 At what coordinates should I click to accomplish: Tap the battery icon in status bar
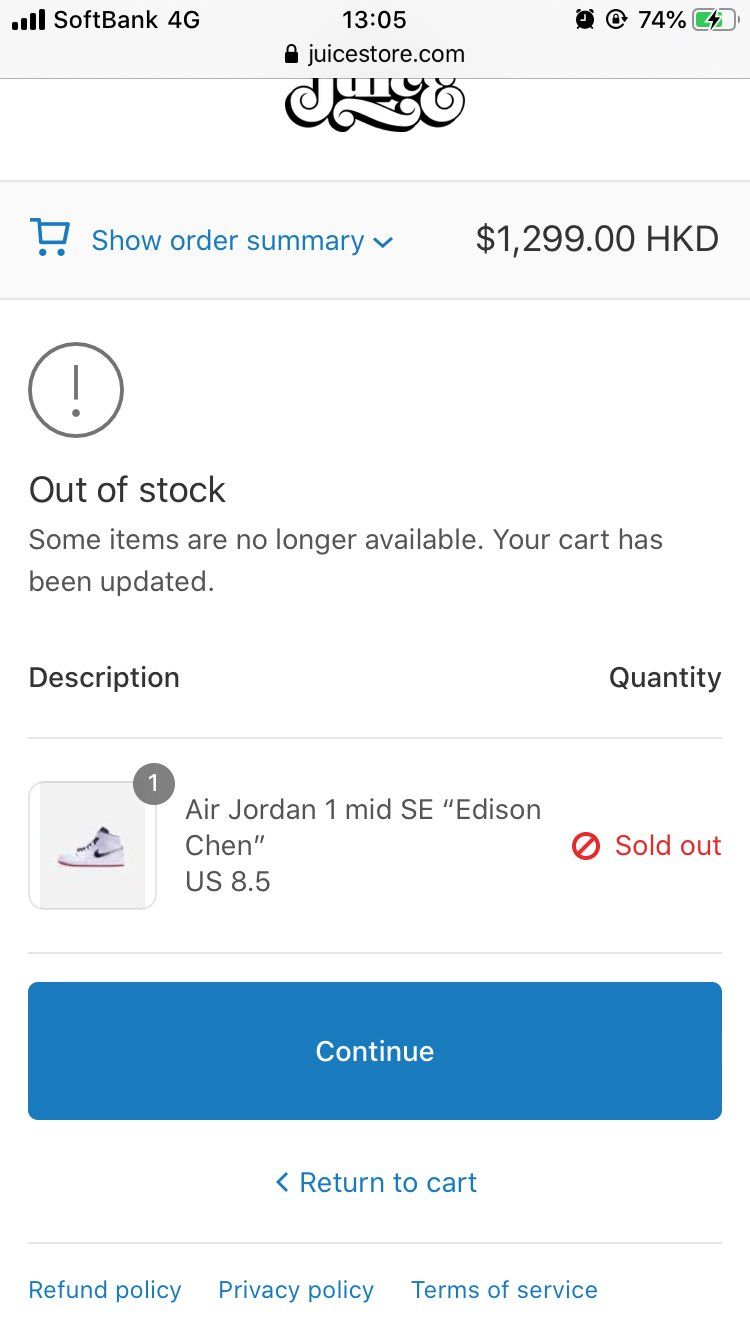(x=714, y=20)
